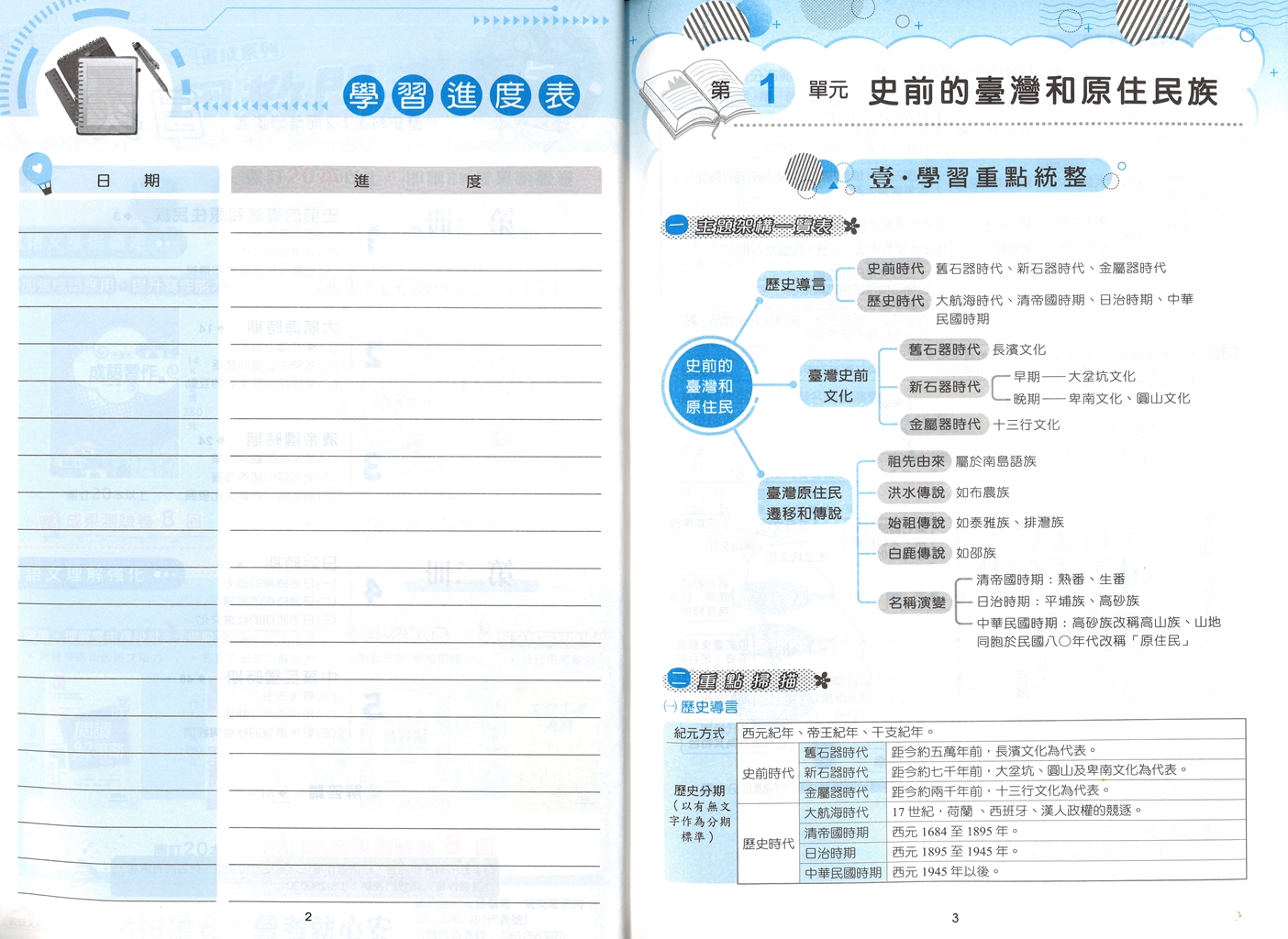Click the heart balloon icon beside 日期
1288x939 pixels.
pyautogui.click(x=38, y=173)
